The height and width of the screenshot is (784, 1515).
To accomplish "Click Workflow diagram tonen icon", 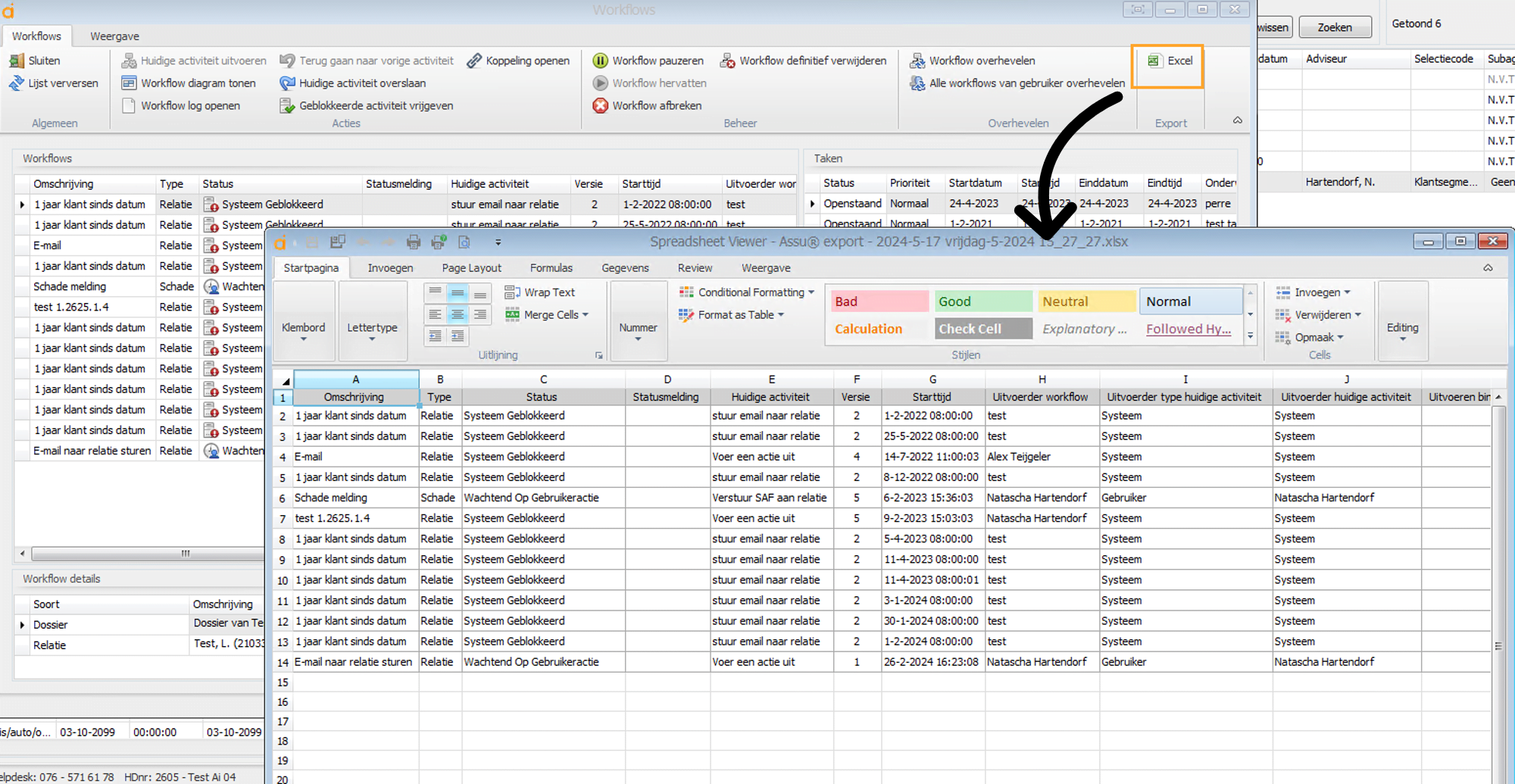I will (129, 83).
